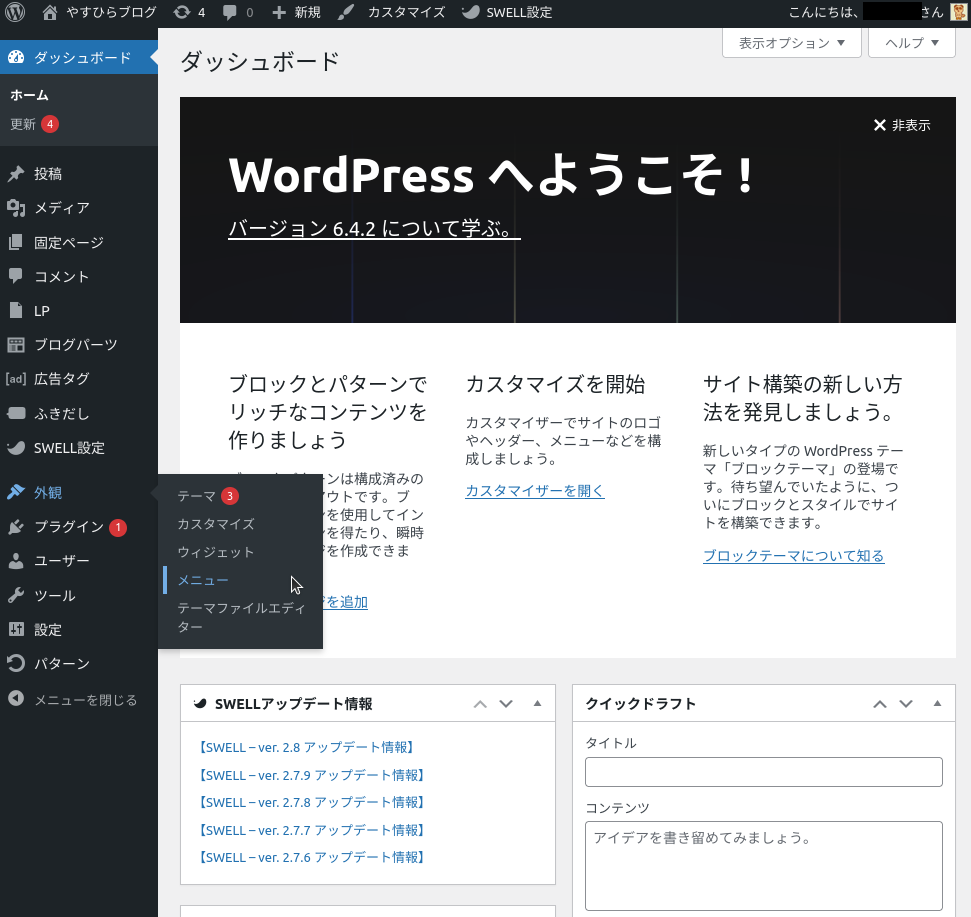This screenshot has height=917, width=971.
Task: Open the user avatar at top right
Action: coord(958,12)
